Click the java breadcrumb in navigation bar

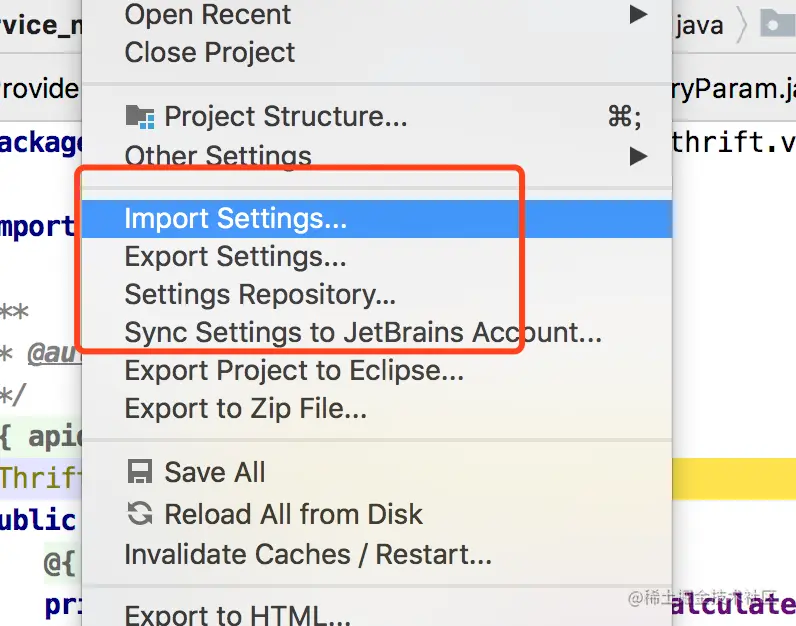(x=700, y=25)
